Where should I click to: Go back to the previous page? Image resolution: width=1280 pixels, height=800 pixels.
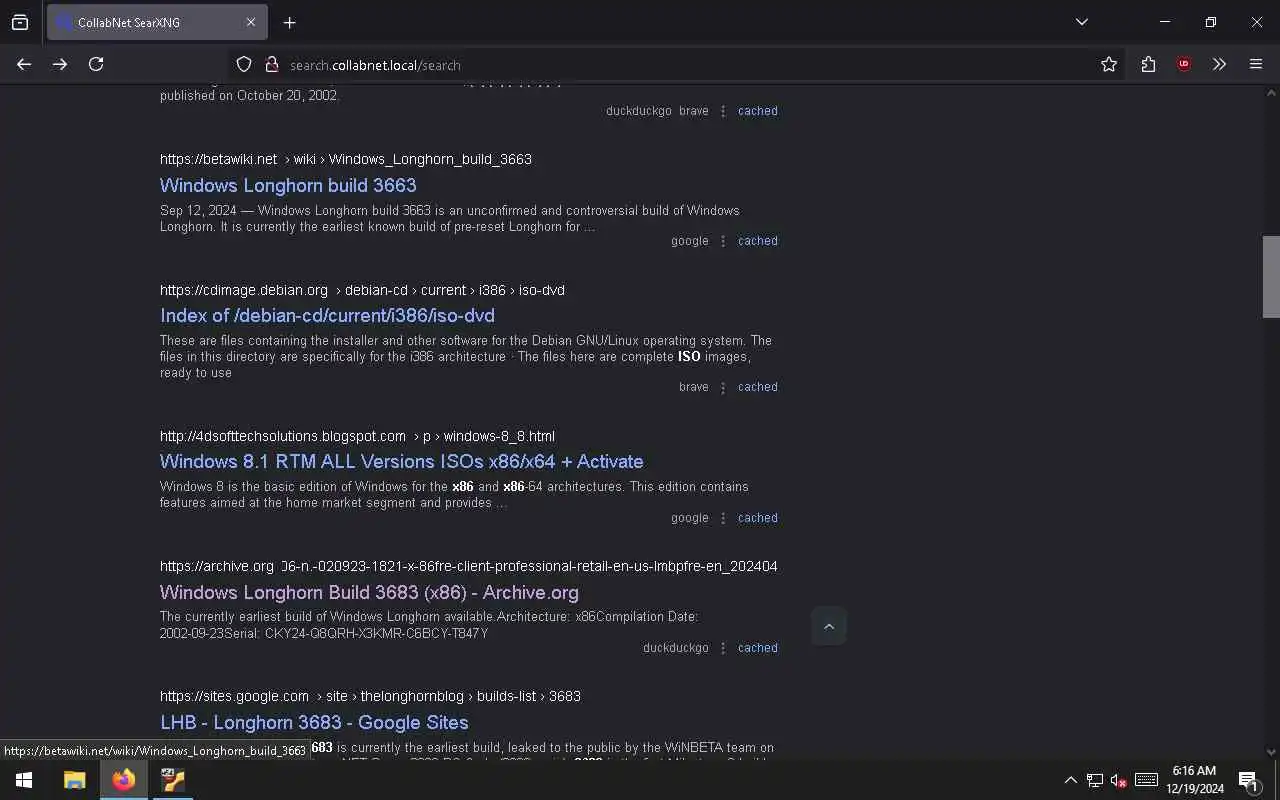click(x=24, y=64)
